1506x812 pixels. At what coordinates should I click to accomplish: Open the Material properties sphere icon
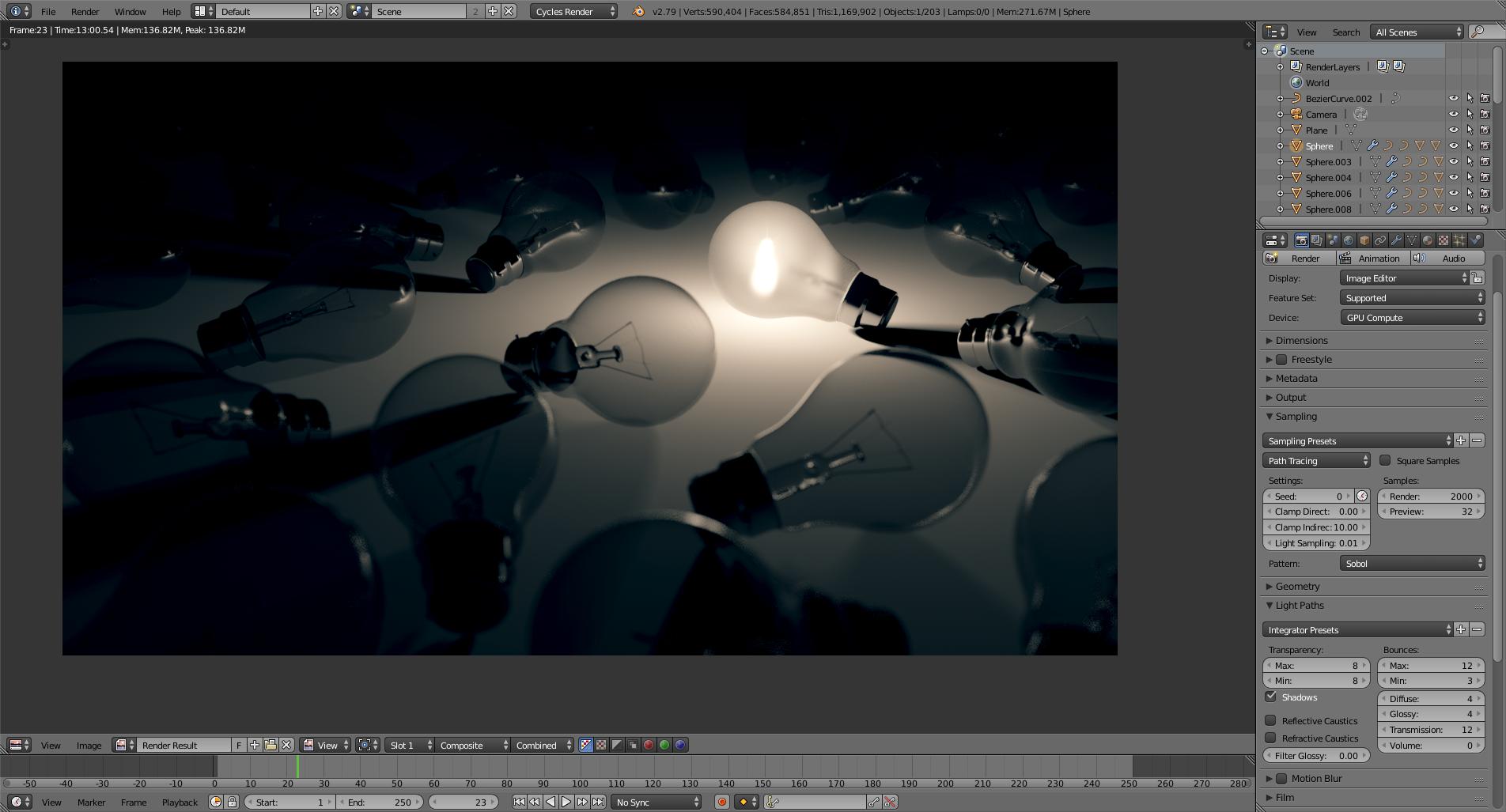[1428, 240]
